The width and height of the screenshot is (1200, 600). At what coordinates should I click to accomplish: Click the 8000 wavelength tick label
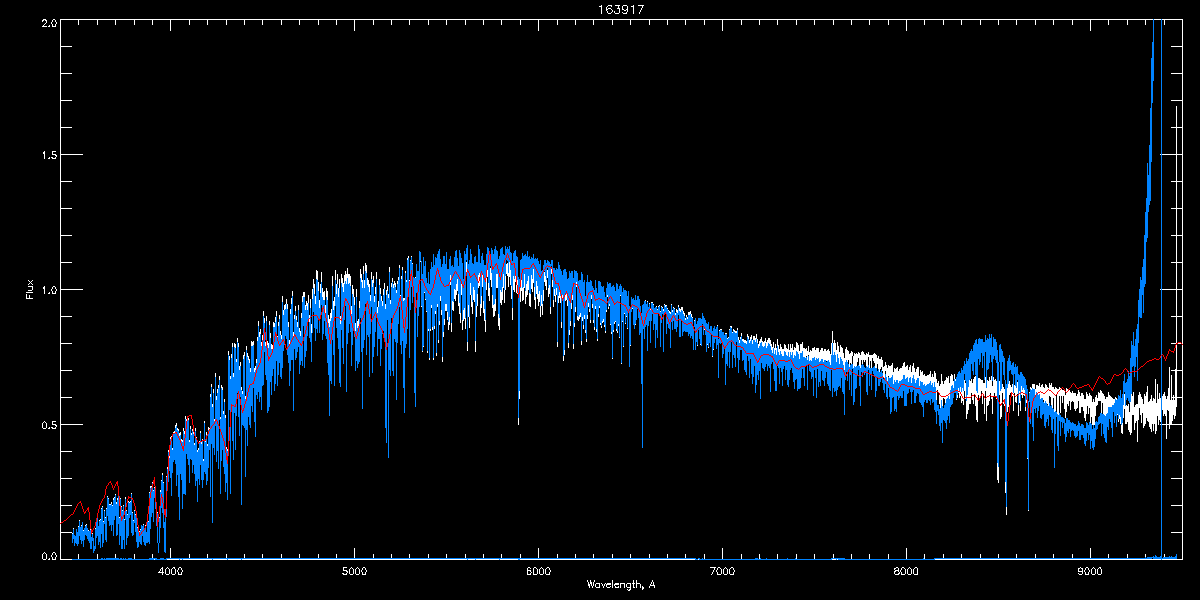906,572
